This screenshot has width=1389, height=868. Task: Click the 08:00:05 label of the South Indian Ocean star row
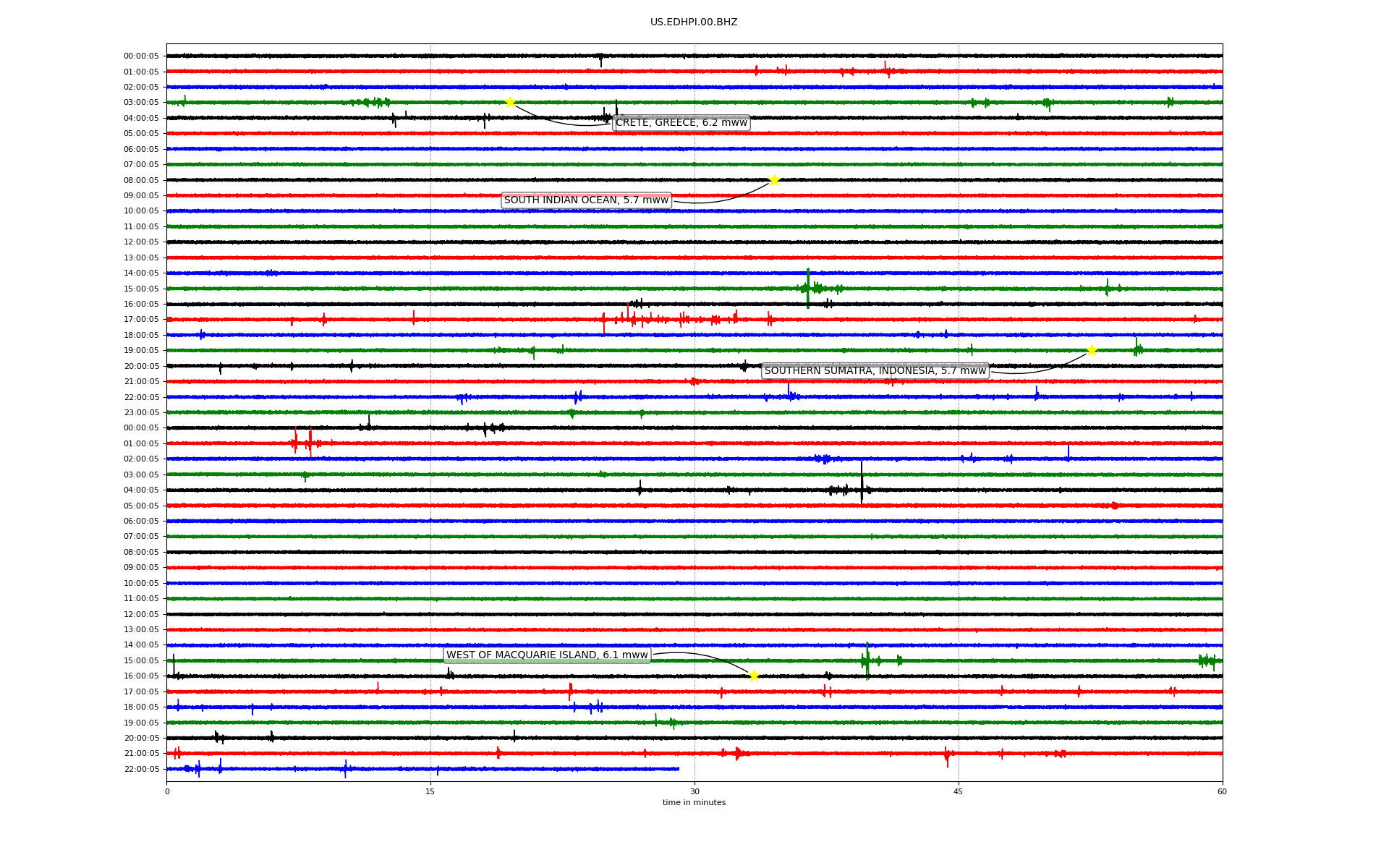141,180
